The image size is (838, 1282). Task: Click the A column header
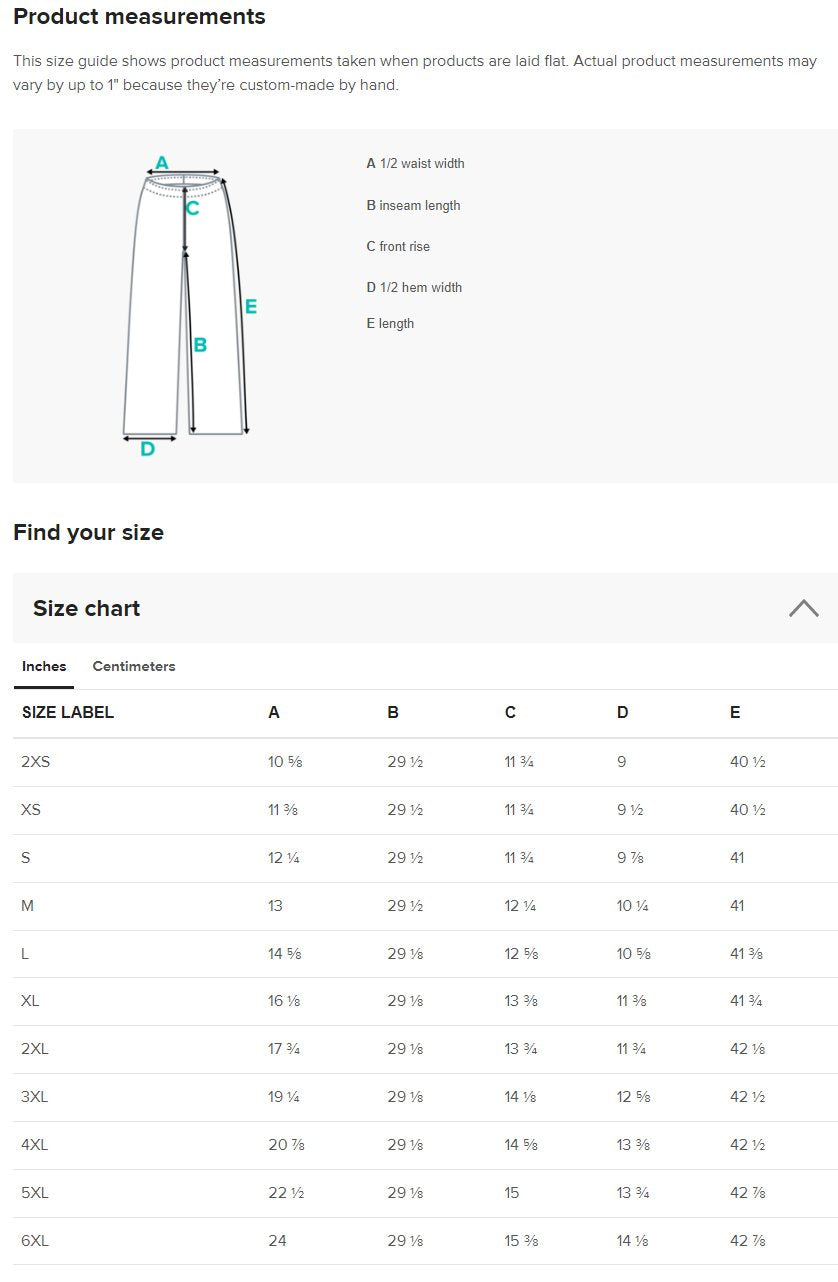point(274,713)
